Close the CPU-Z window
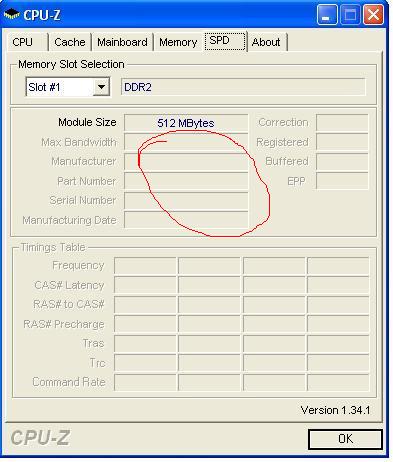 pyautogui.click(x=373, y=14)
